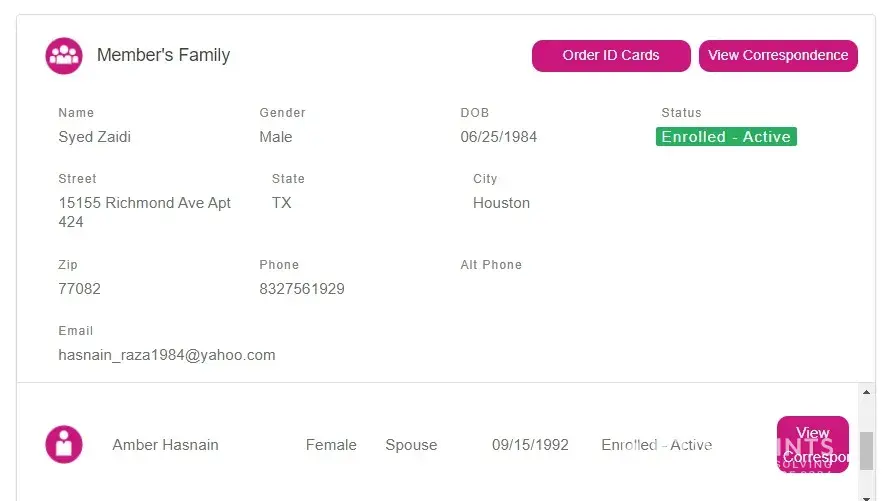The image size is (883, 501).
Task: Click the phone number 8327561929
Action: click(302, 289)
